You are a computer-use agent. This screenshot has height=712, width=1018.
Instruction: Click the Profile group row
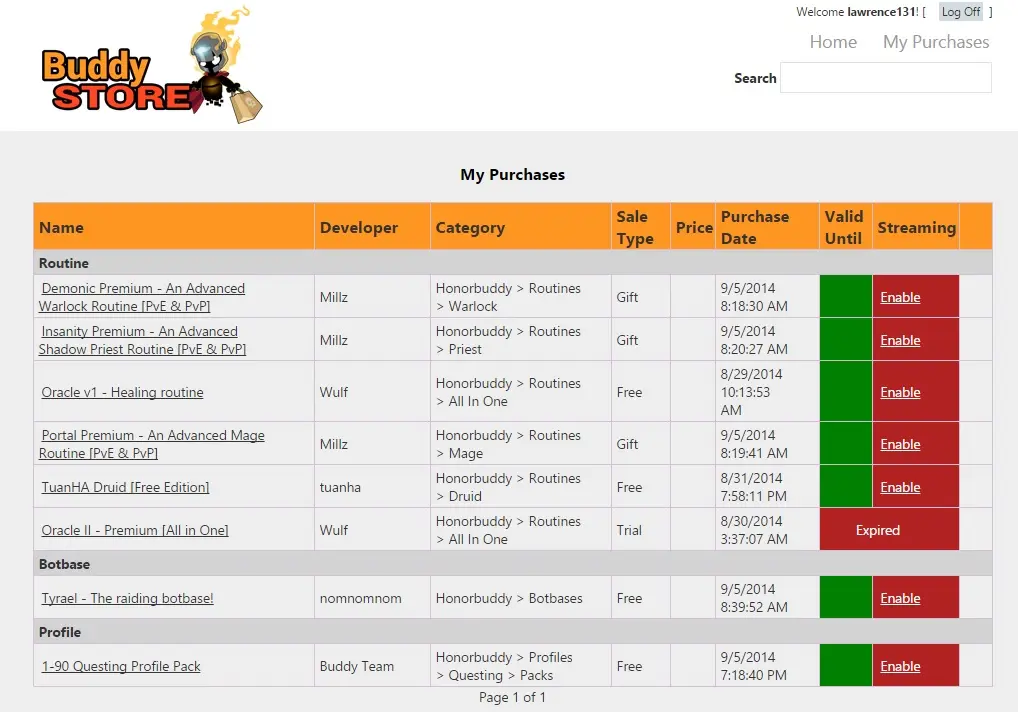(513, 632)
